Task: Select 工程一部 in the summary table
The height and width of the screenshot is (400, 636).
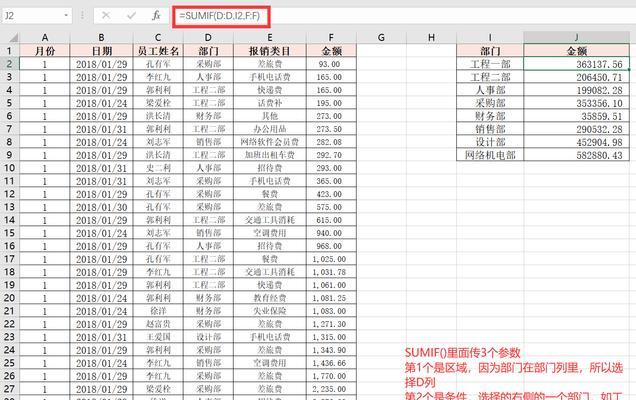Action: [490, 64]
